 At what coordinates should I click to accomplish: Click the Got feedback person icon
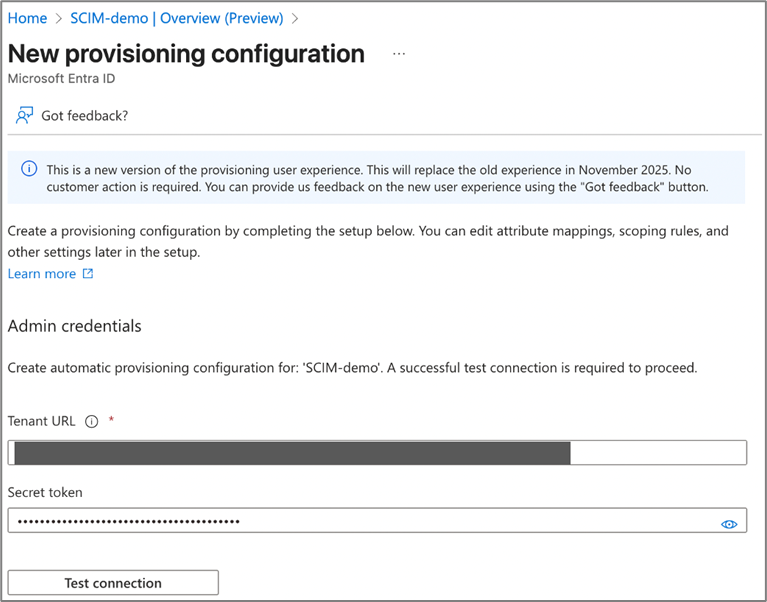[x=24, y=115]
